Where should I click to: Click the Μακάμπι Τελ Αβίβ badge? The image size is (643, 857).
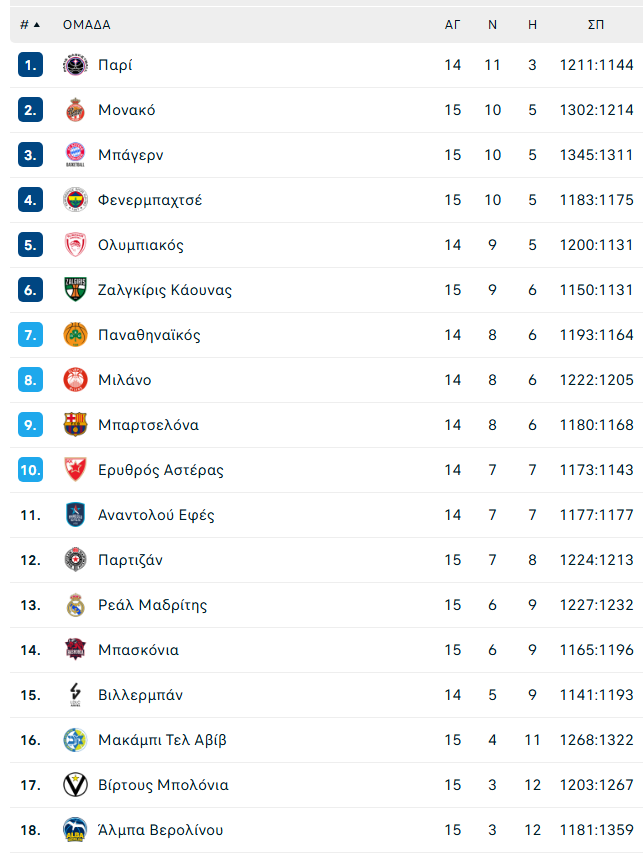(x=75, y=739)
